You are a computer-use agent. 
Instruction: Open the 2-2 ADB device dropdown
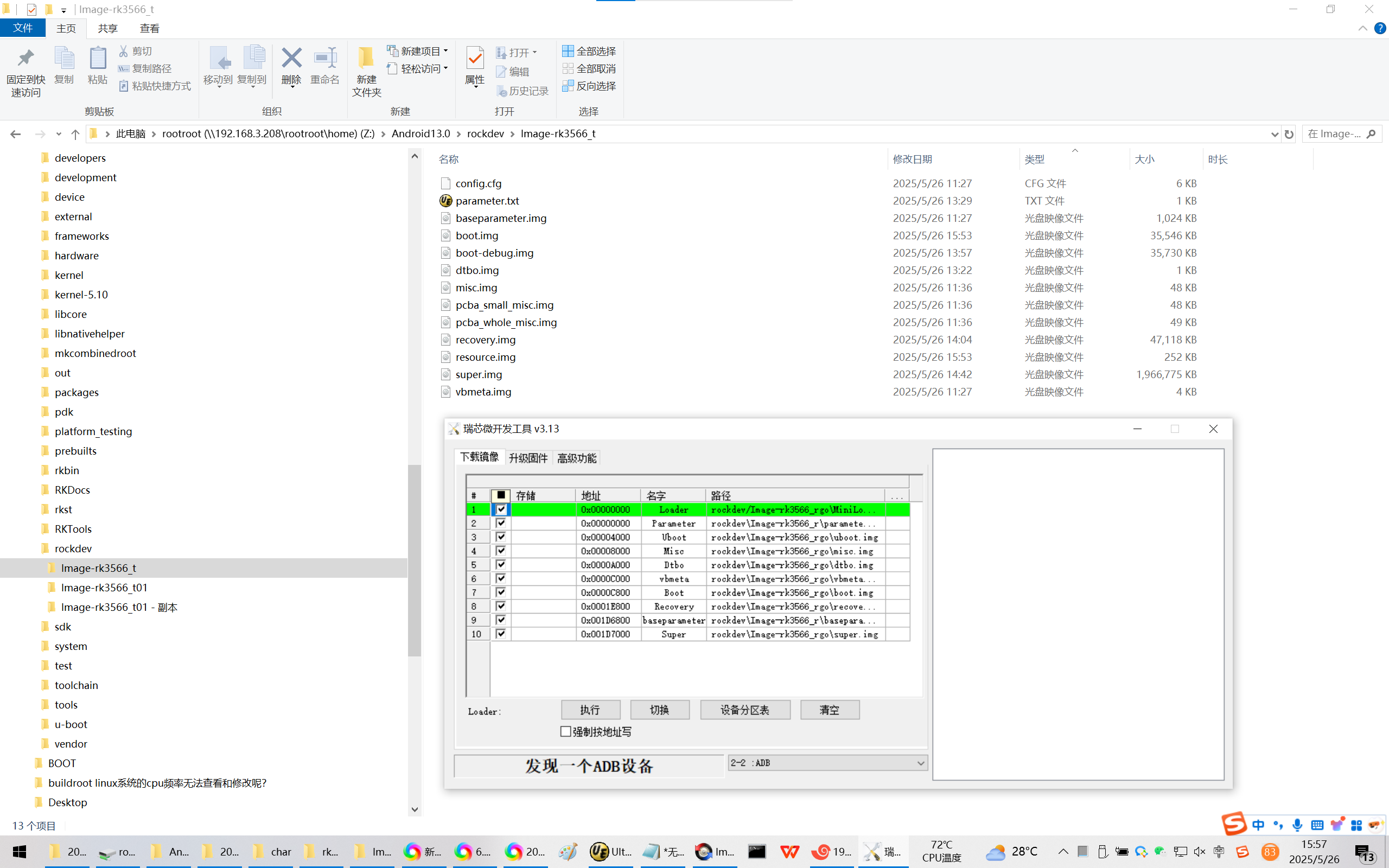[x=921, y=763]
